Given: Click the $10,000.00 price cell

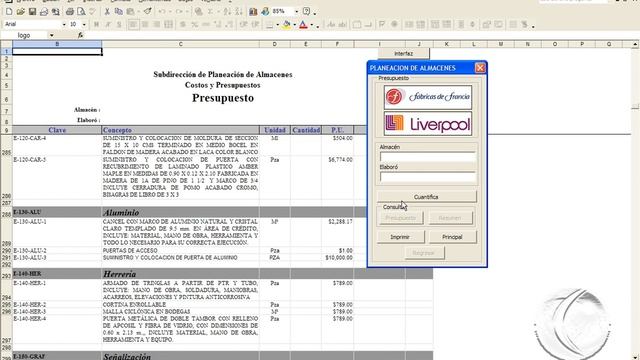Looking at the screenshot, I should 339,258.
